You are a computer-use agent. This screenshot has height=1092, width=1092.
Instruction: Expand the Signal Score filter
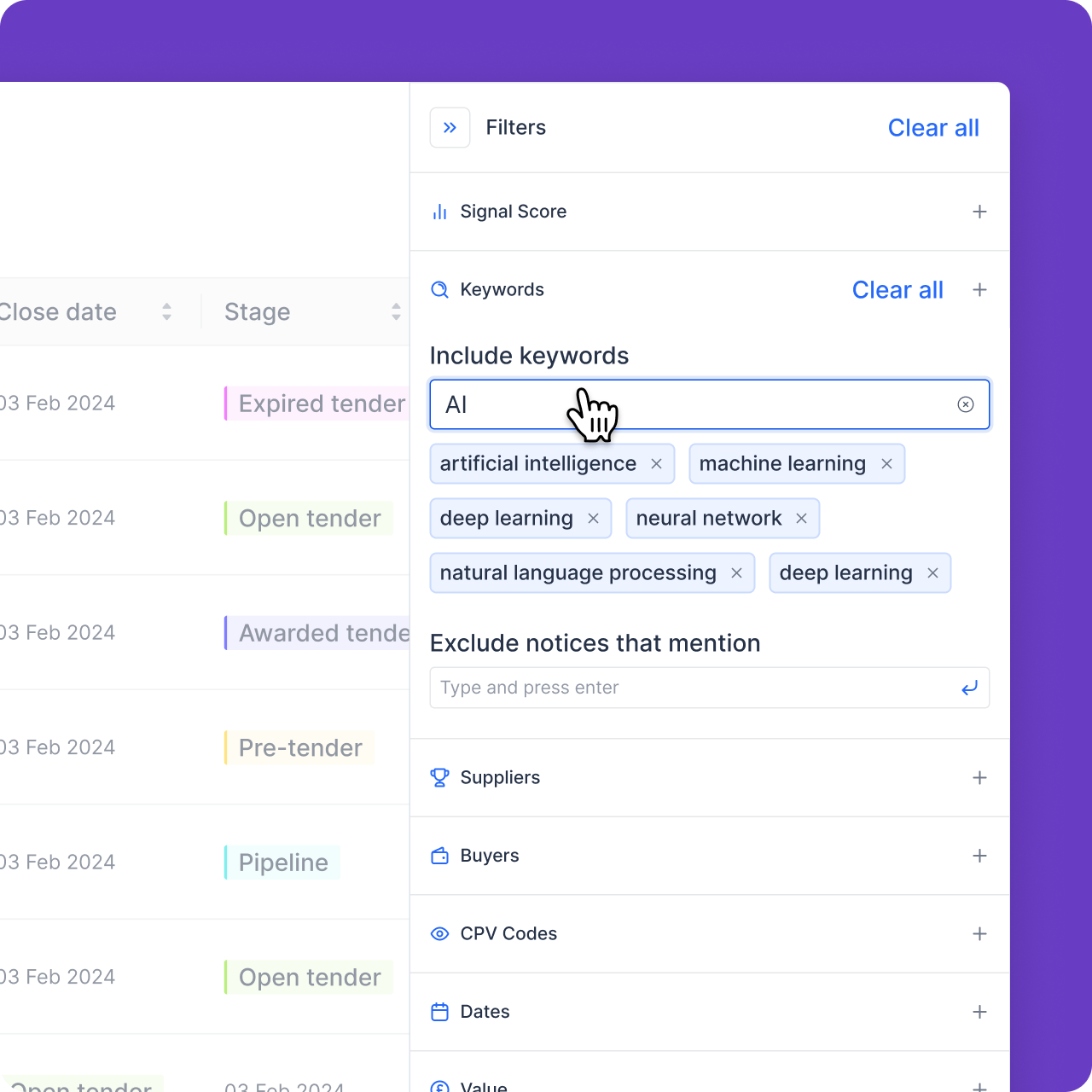click(x=979, y=212)
